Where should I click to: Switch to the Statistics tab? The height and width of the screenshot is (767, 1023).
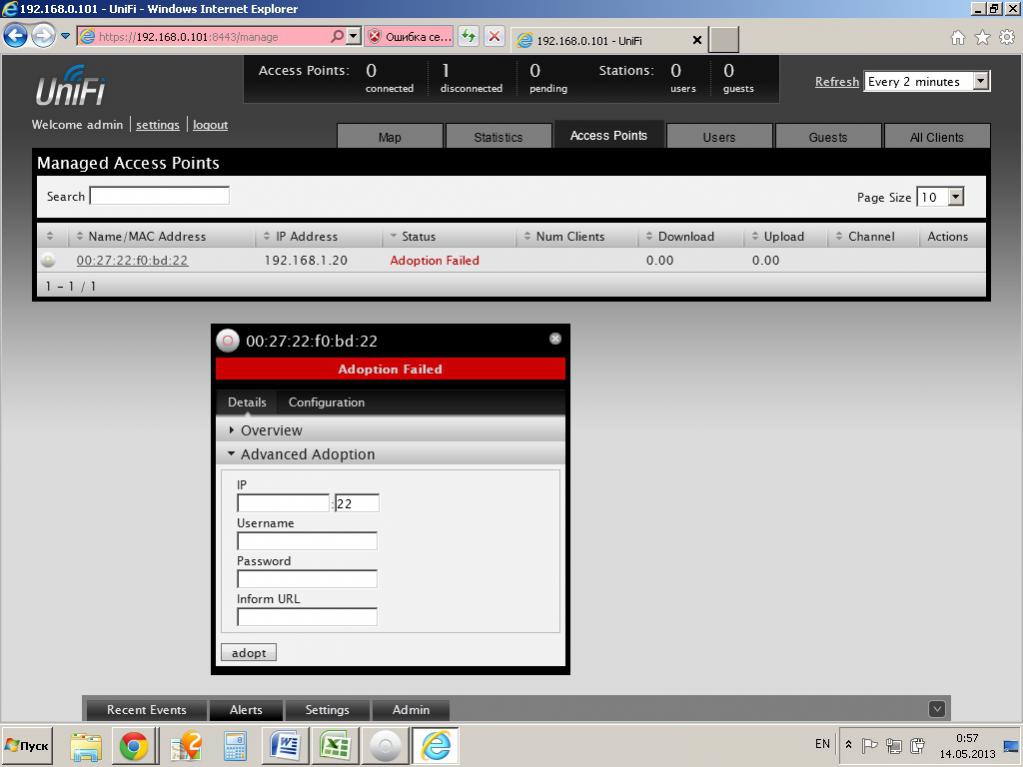pos(498,137)
